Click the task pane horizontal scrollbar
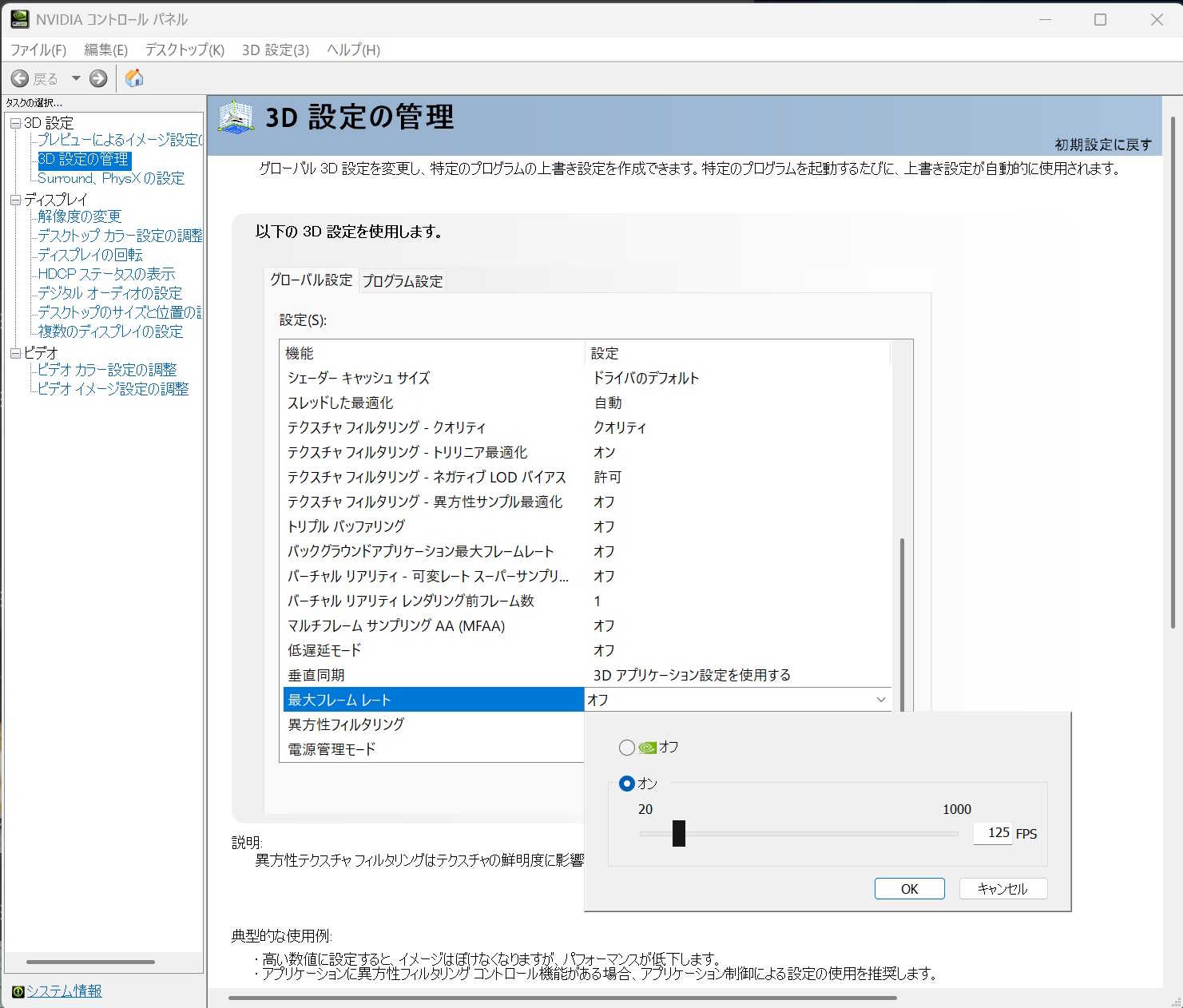Viewport: 1183px width, 1008px height. point(90,962)
